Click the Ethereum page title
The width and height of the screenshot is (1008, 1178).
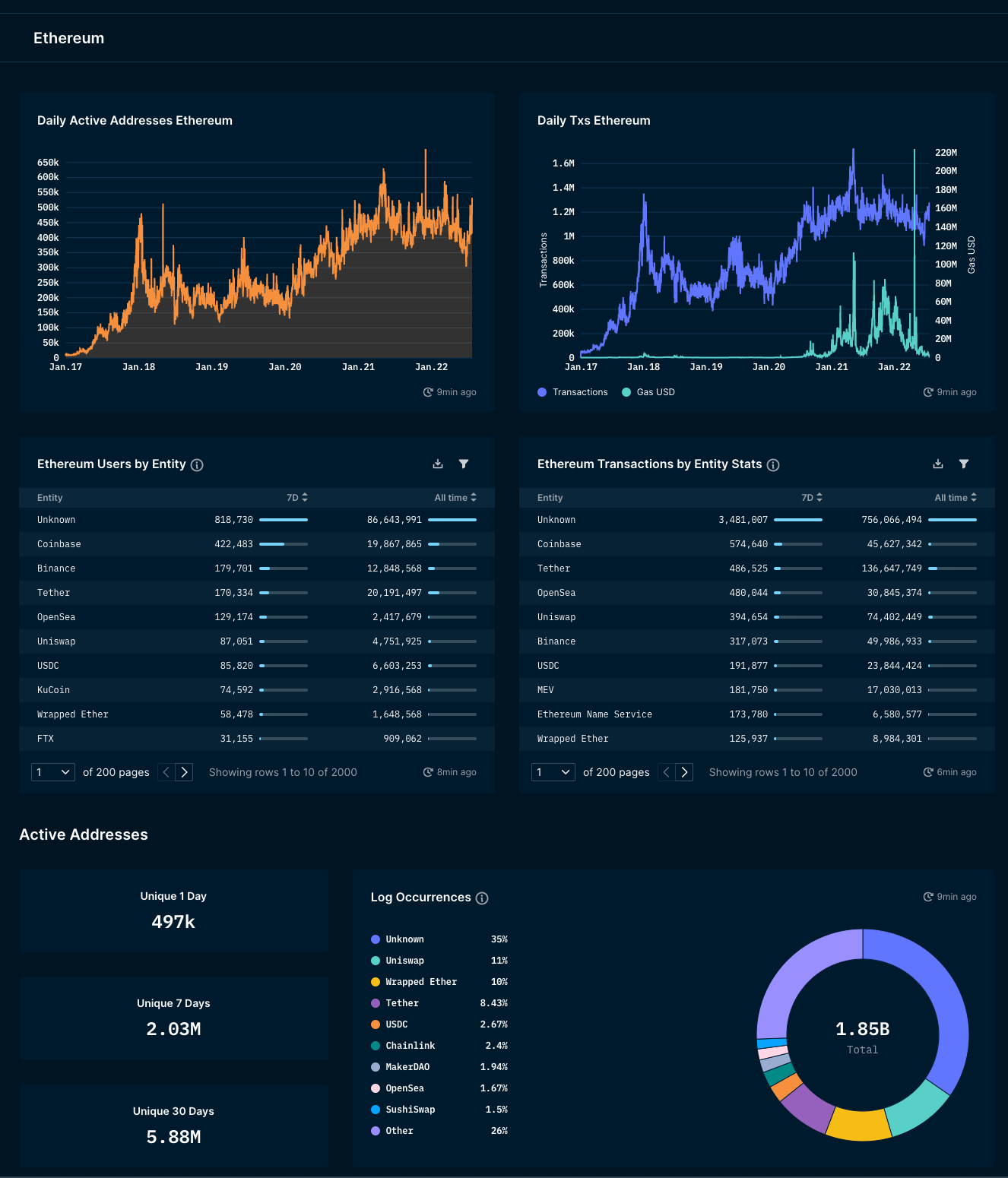pyautogui.click(x=68, y=38)
